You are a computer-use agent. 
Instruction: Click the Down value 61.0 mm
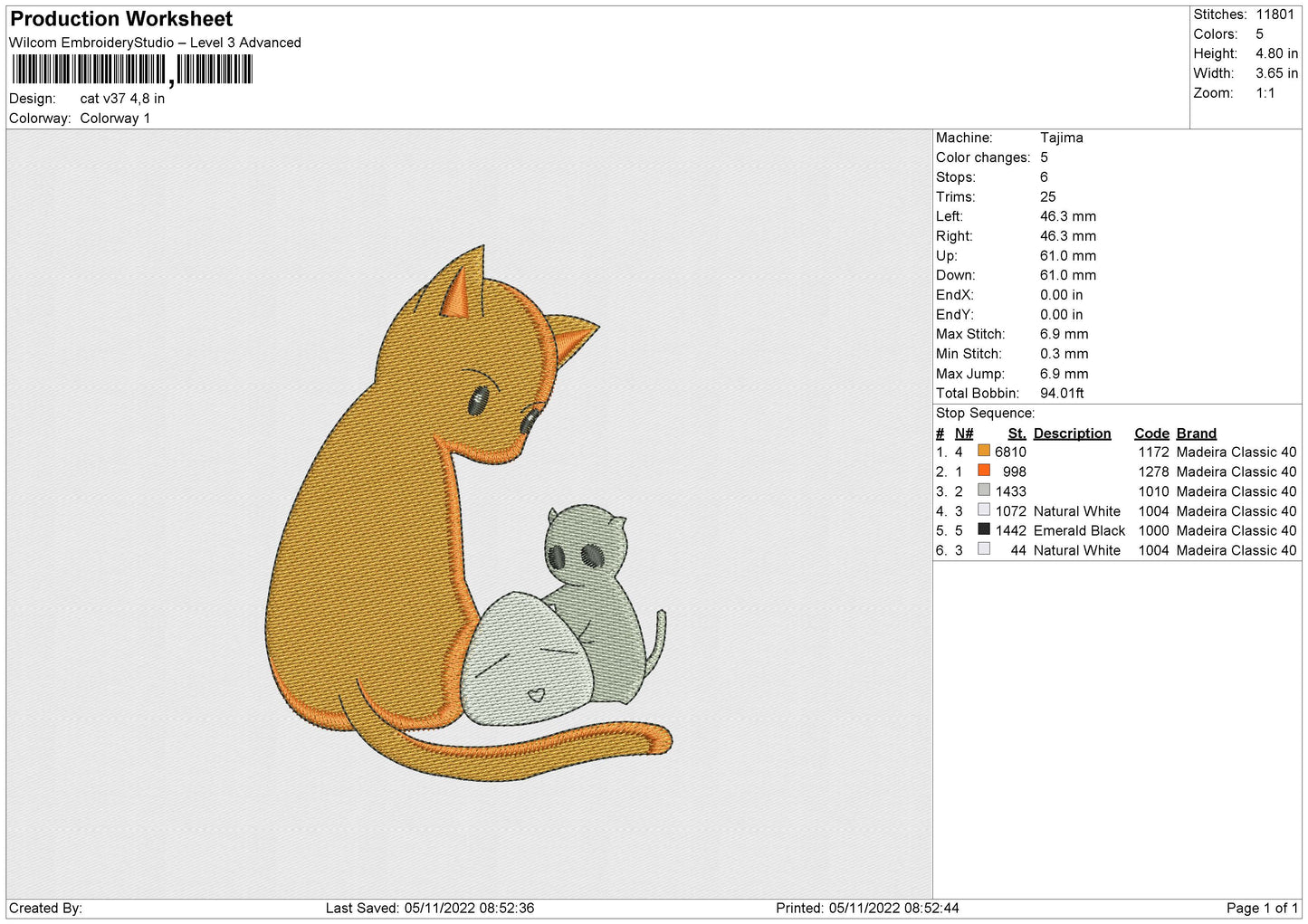pos(1067,275)
